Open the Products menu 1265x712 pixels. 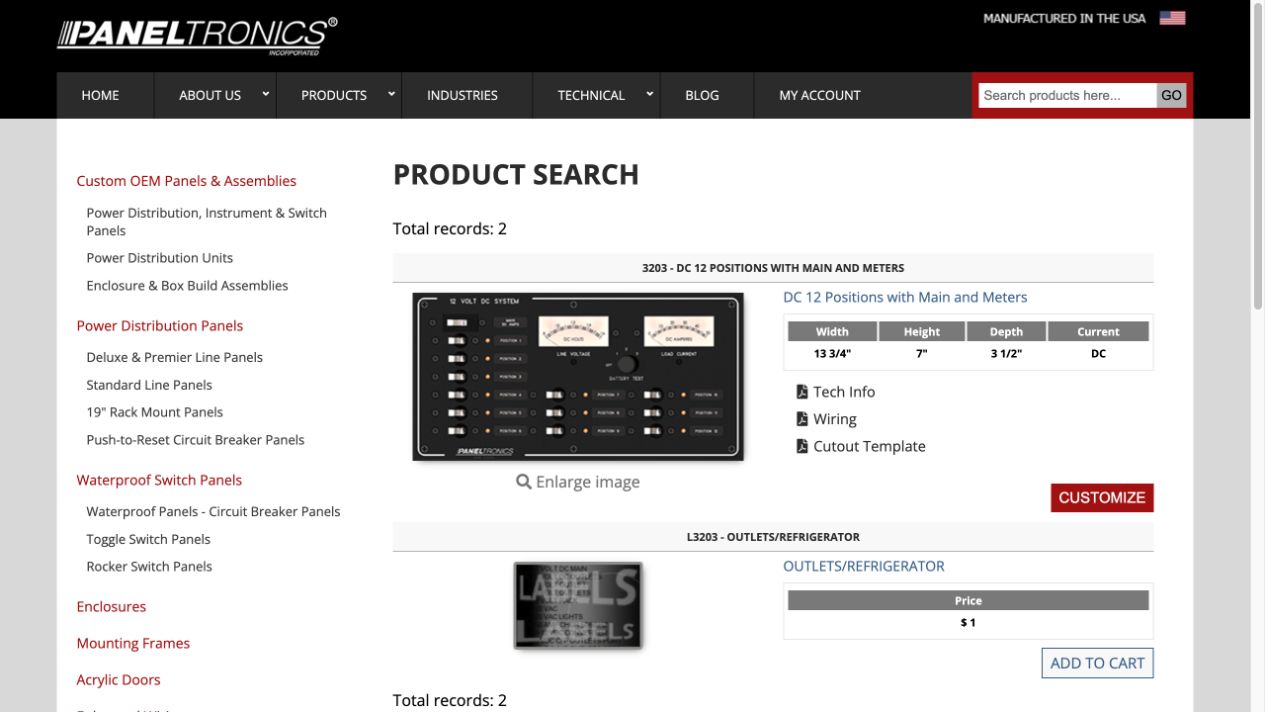[x=334, y=95]
